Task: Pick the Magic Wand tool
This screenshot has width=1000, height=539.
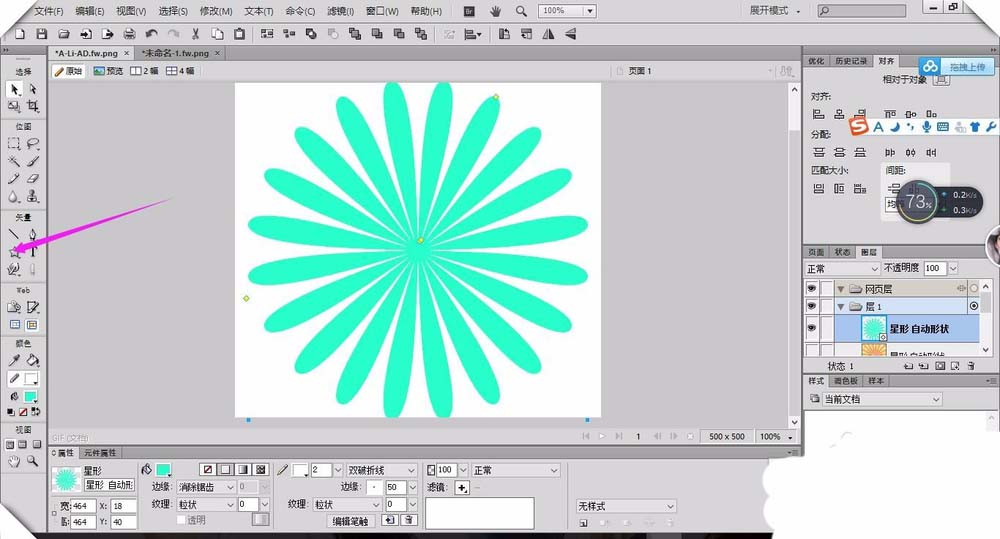Action: [x=14, y=161]
